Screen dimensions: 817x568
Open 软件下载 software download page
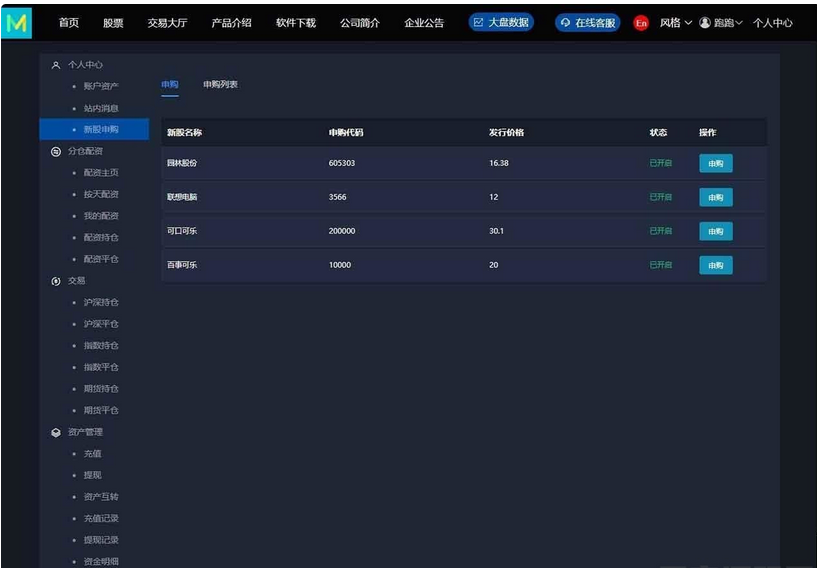pyautogui.click(x=296, y=23)
